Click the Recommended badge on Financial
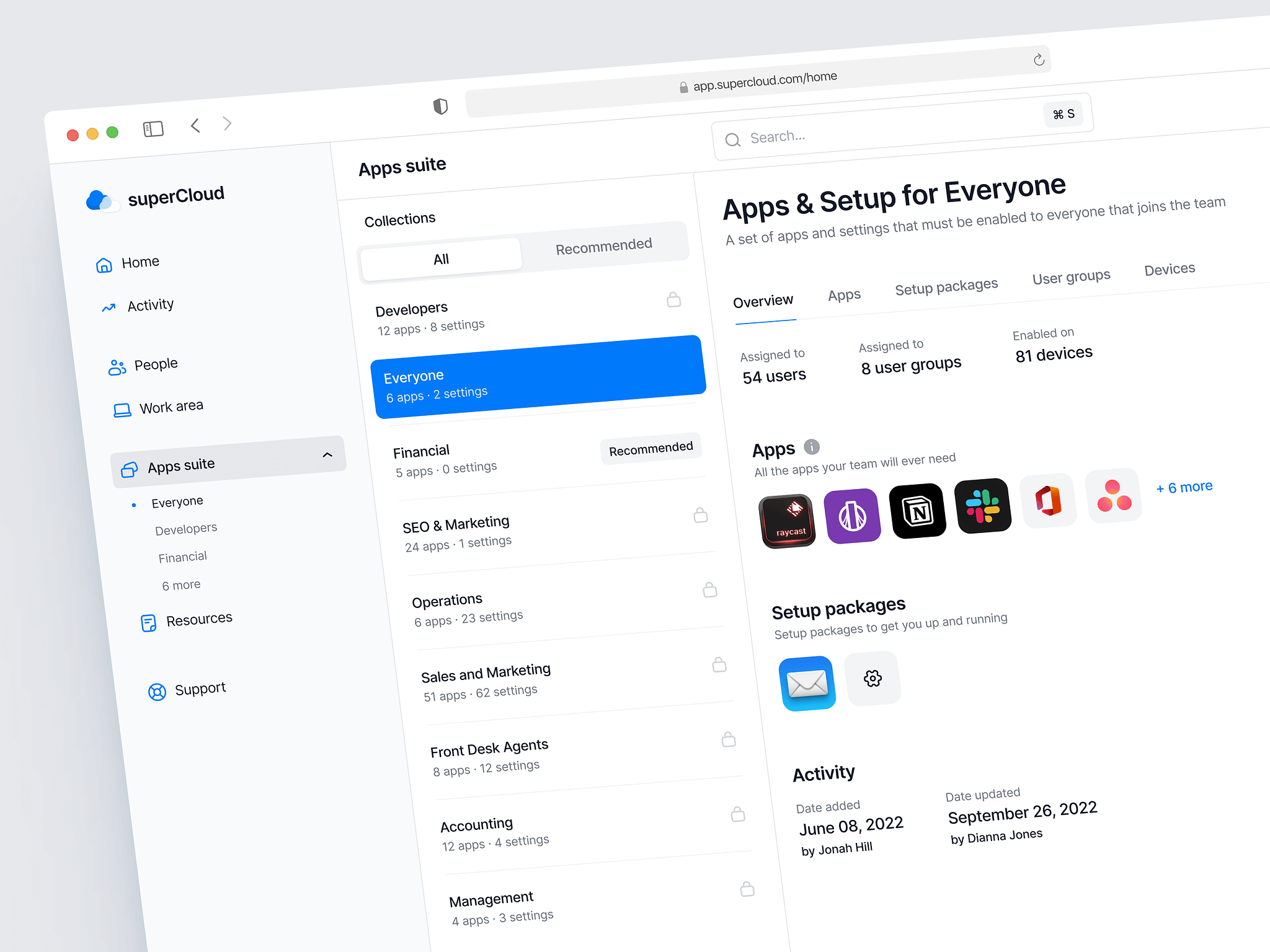Viewport: 1270px width, 952px height. point(651,448)
